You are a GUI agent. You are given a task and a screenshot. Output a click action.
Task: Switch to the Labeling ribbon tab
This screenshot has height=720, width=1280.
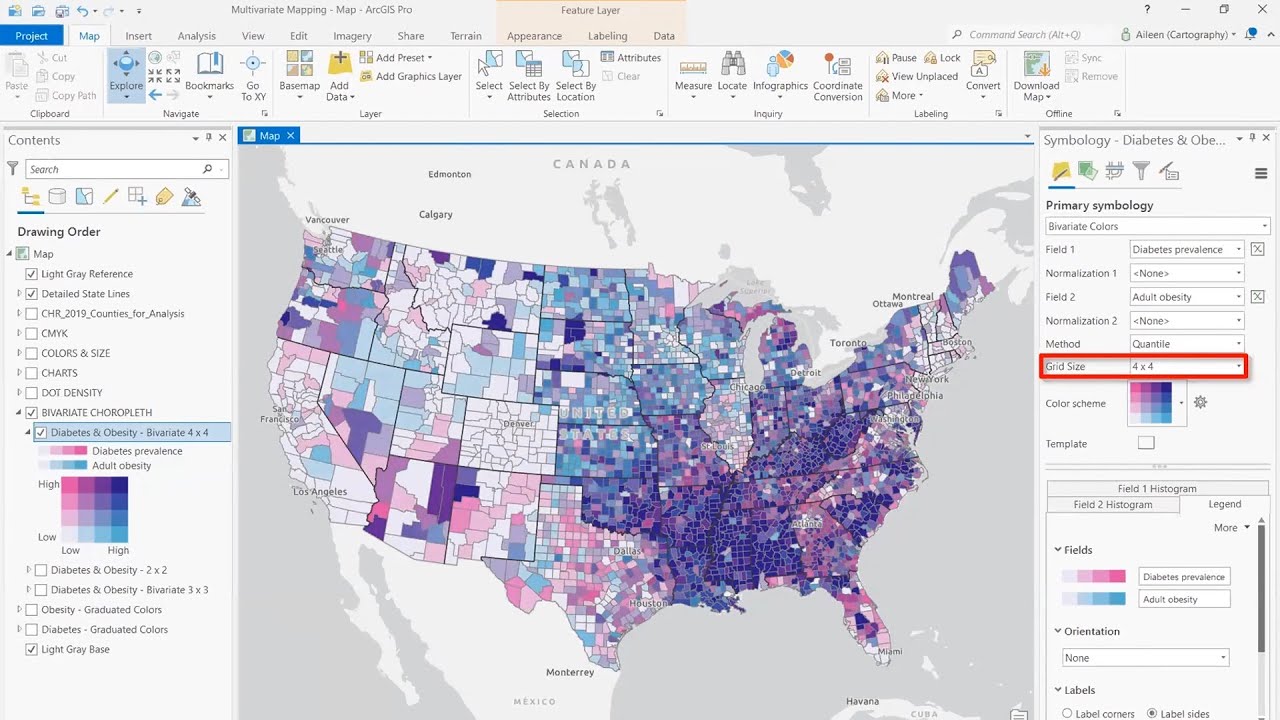pyautogui.click(x=608, y=36)
